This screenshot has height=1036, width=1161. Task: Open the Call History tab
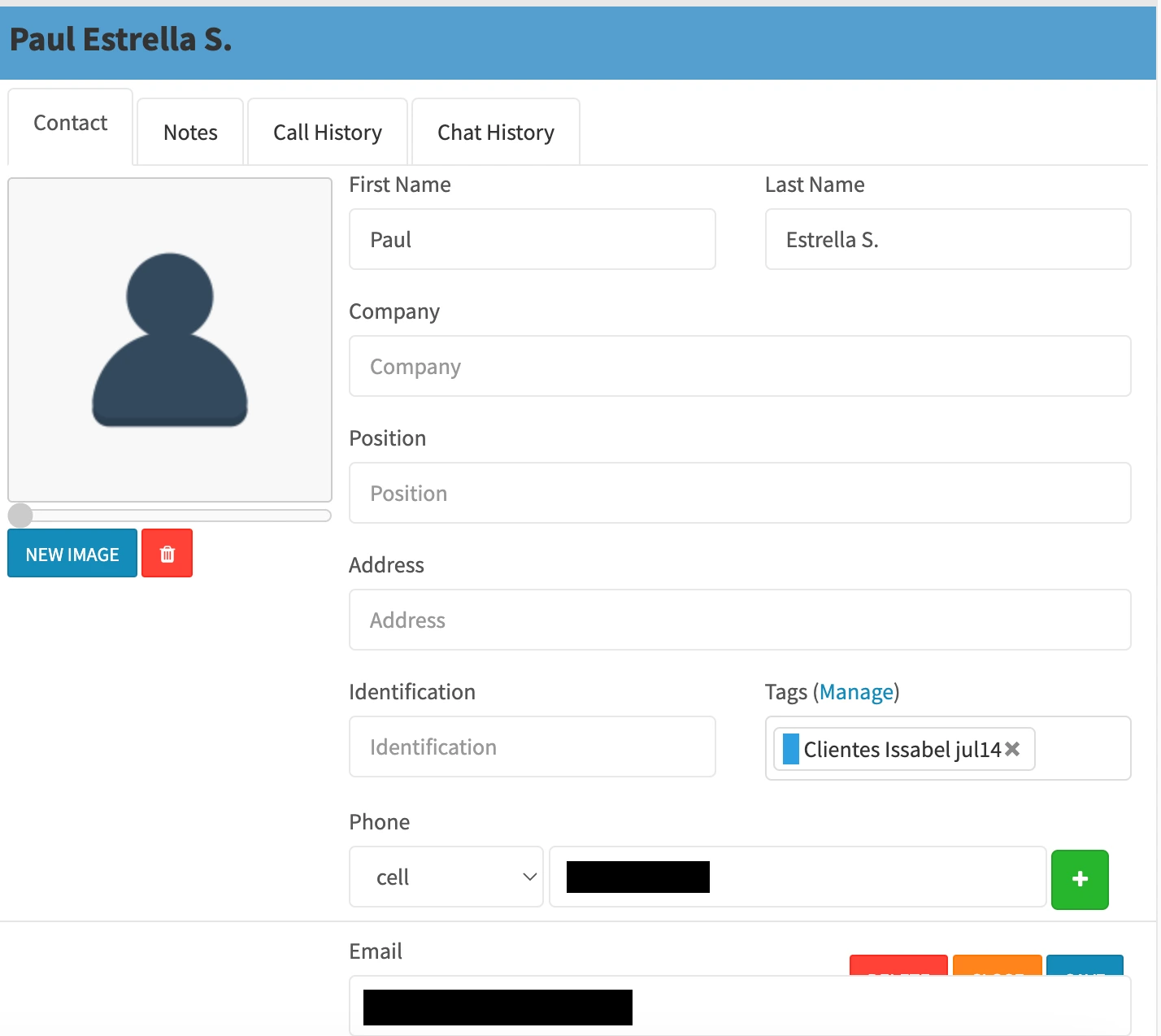(x=327, y=133)
